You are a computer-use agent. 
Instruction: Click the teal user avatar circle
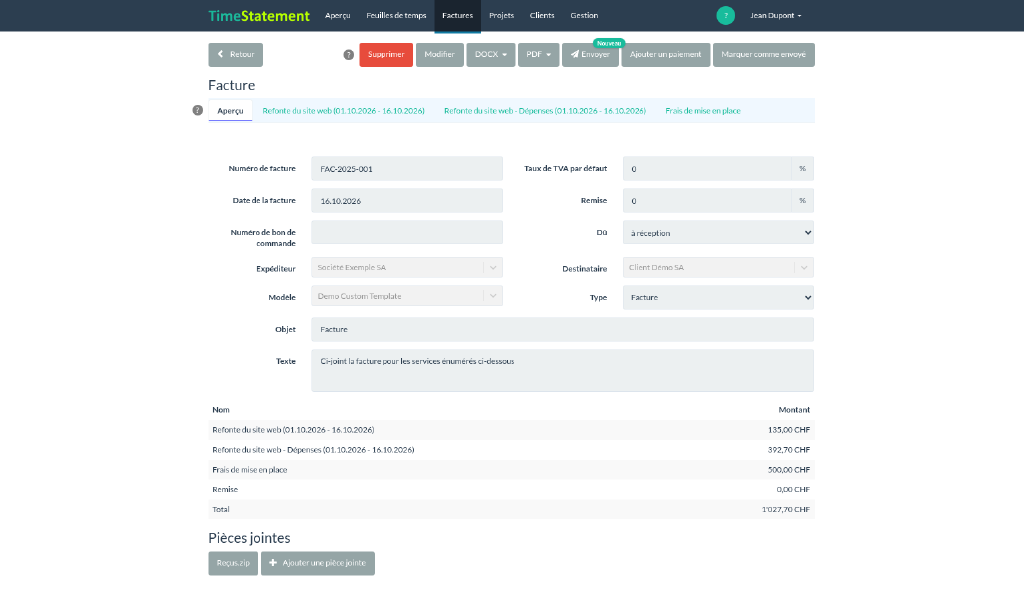(726, 16)
